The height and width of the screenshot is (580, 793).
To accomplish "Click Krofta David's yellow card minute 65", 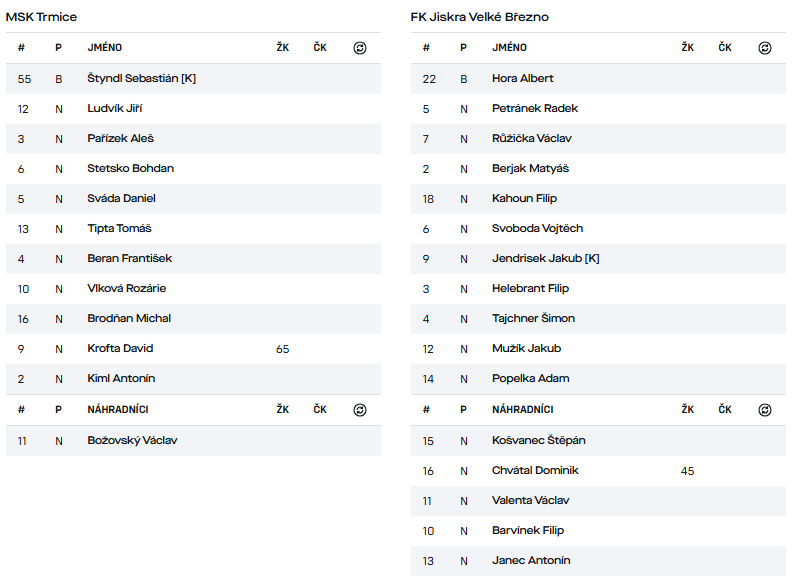I will 283,349.
